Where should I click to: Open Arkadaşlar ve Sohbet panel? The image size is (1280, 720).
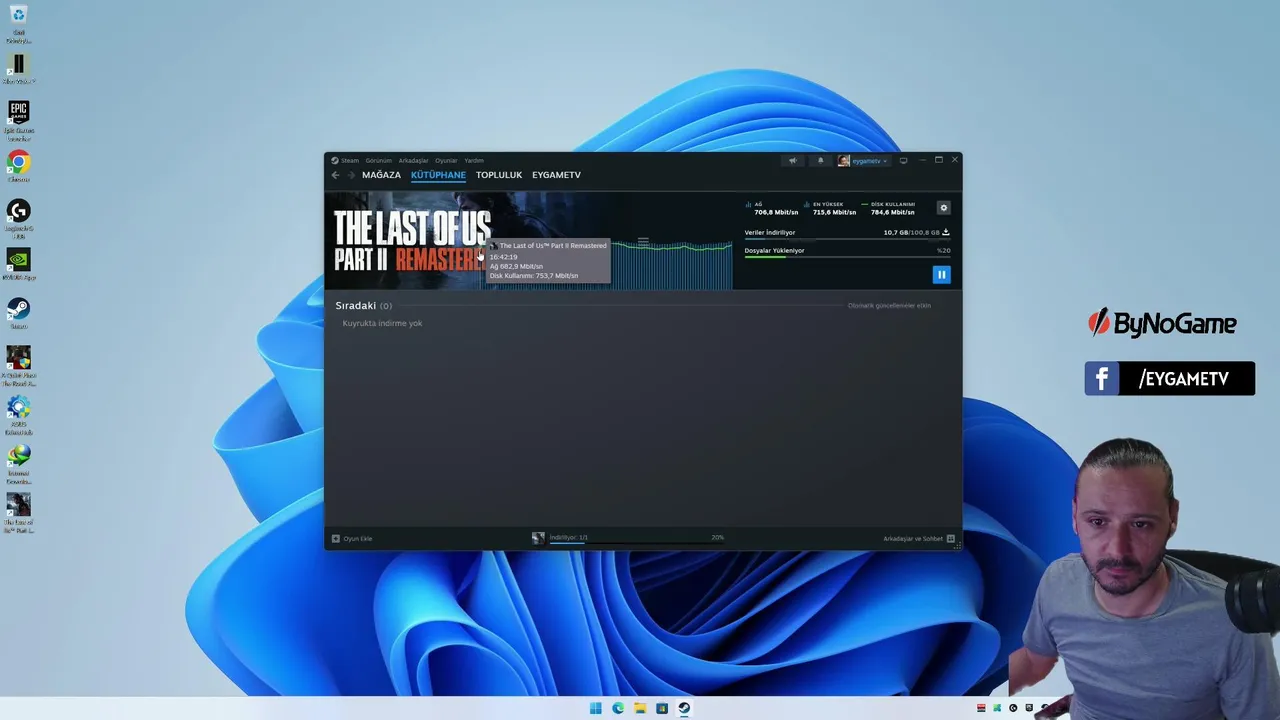click(918, 538)
